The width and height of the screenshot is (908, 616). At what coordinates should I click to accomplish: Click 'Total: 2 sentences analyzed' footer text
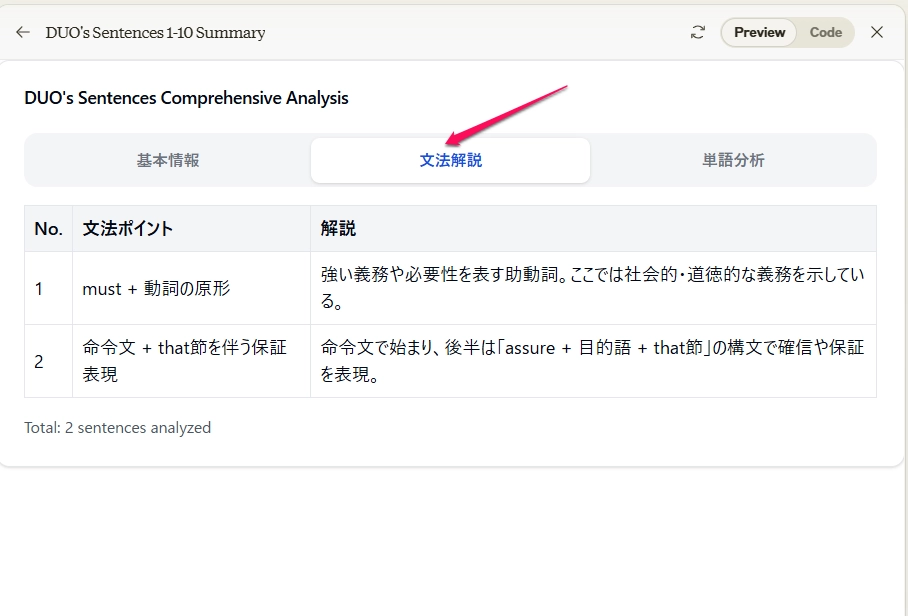pyautogui.click(x=118, y=428)
